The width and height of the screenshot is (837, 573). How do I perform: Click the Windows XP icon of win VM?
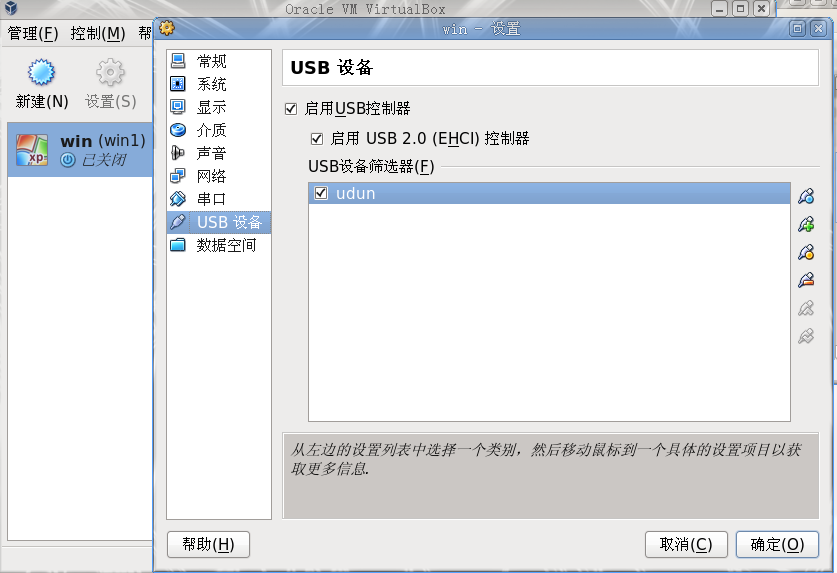(x=32, y=150)
